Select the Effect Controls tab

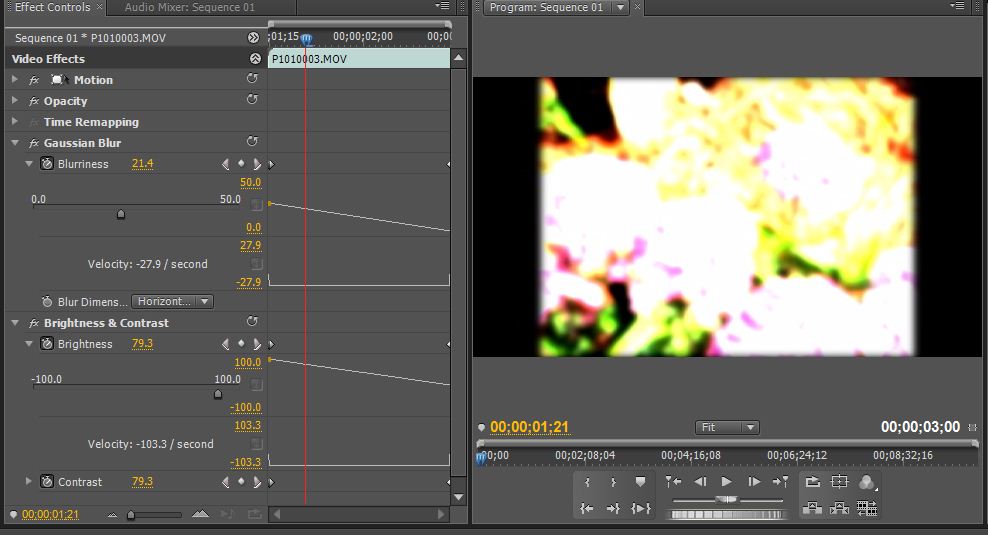pos(52,8)
